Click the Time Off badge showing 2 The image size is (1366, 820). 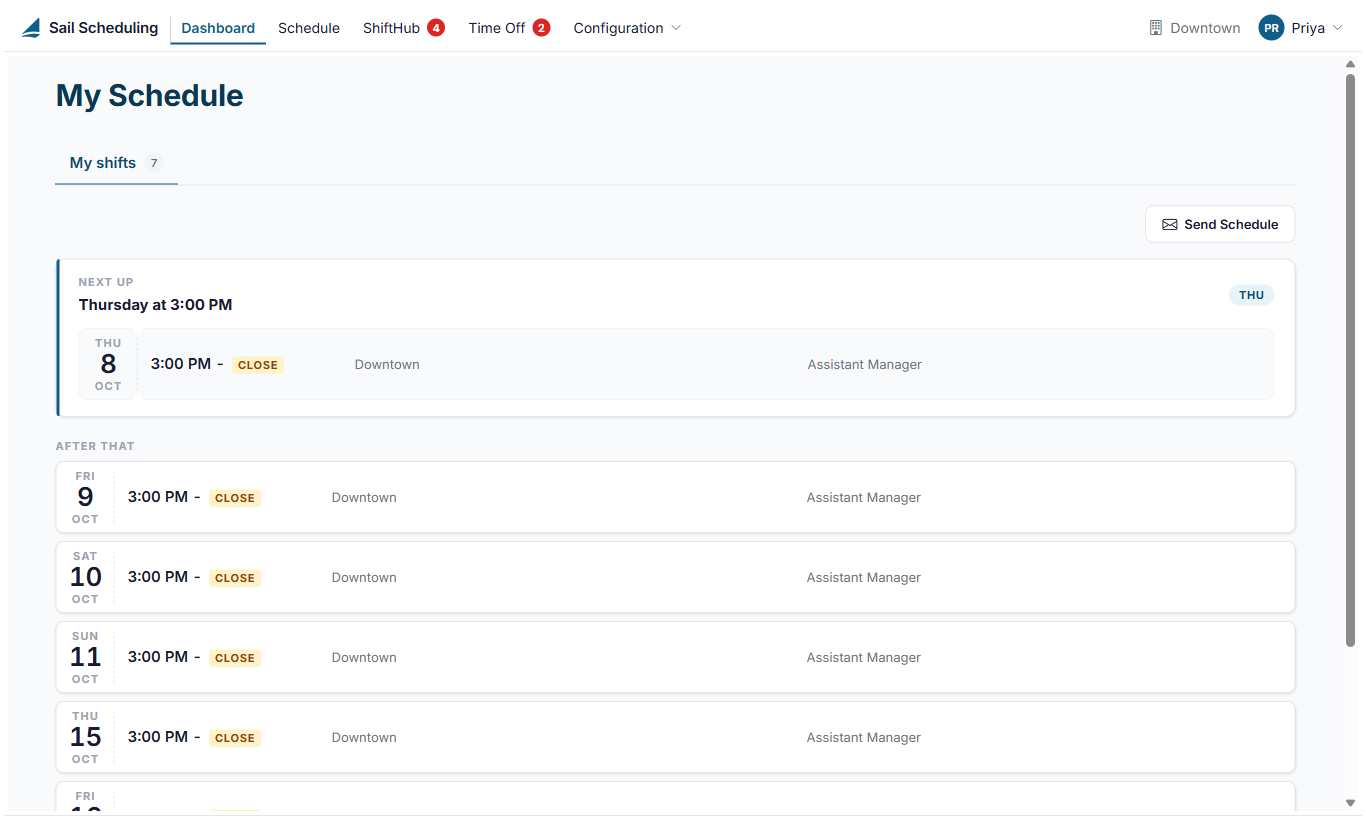pos(541,28)
